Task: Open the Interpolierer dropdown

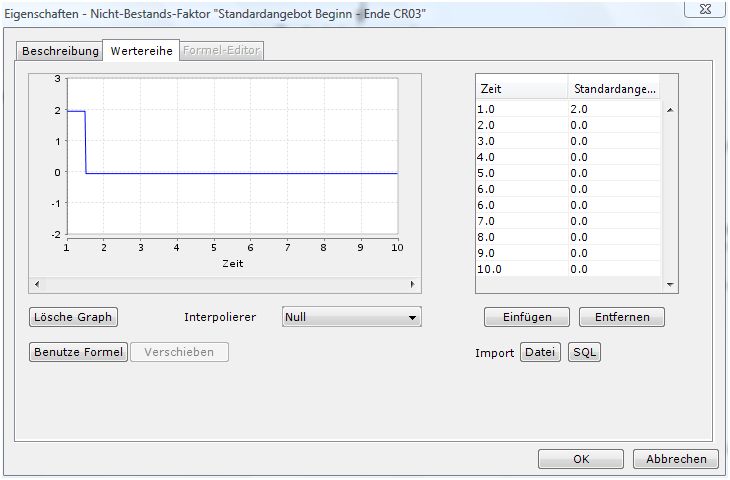Action: [x=351, y=317]
